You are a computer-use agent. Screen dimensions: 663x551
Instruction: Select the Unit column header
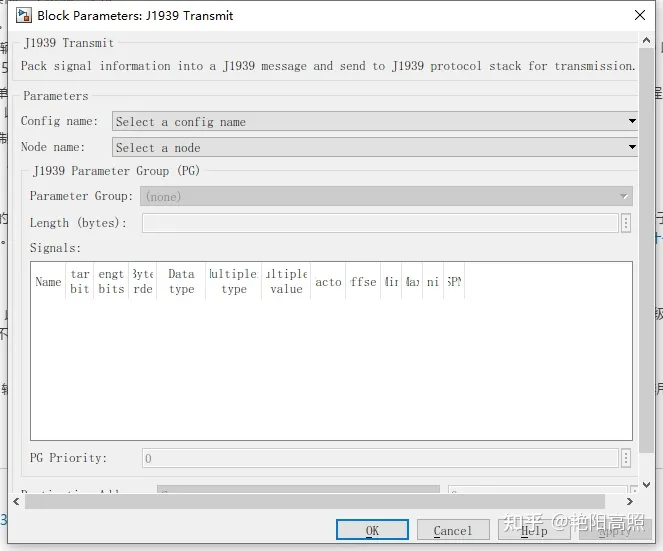pyautogui.click(x=433, y=282)
